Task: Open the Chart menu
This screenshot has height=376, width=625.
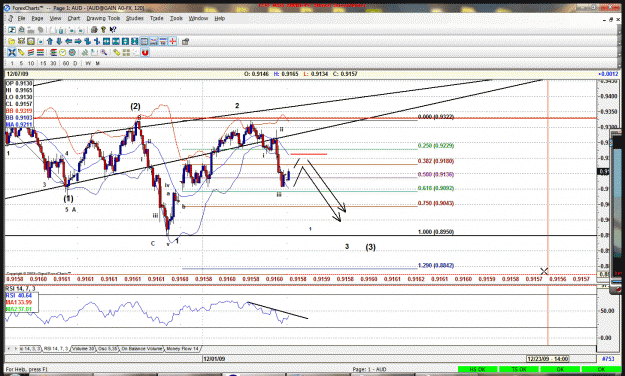Action: pyautogui.click(x=74, y=18)
